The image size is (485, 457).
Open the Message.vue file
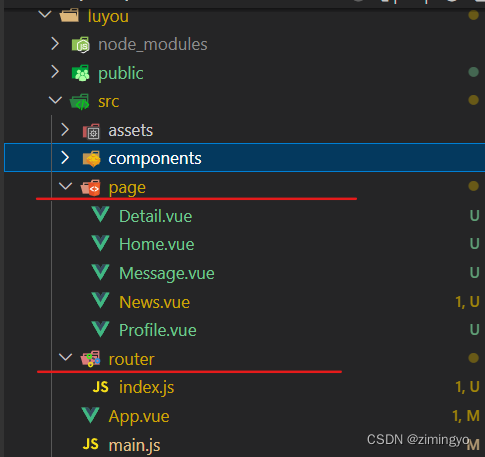pyautogui.click(x=167, y=273)
